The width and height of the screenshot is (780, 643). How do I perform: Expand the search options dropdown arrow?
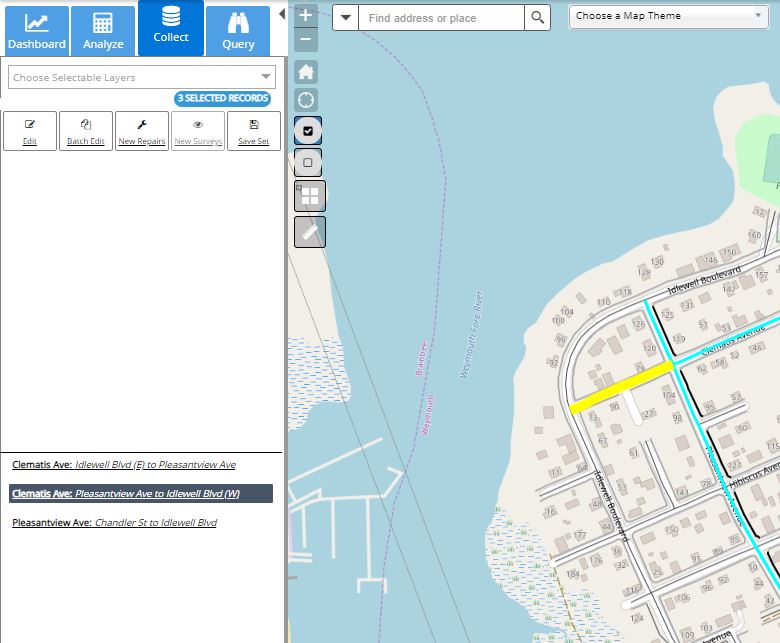(345, 18)
